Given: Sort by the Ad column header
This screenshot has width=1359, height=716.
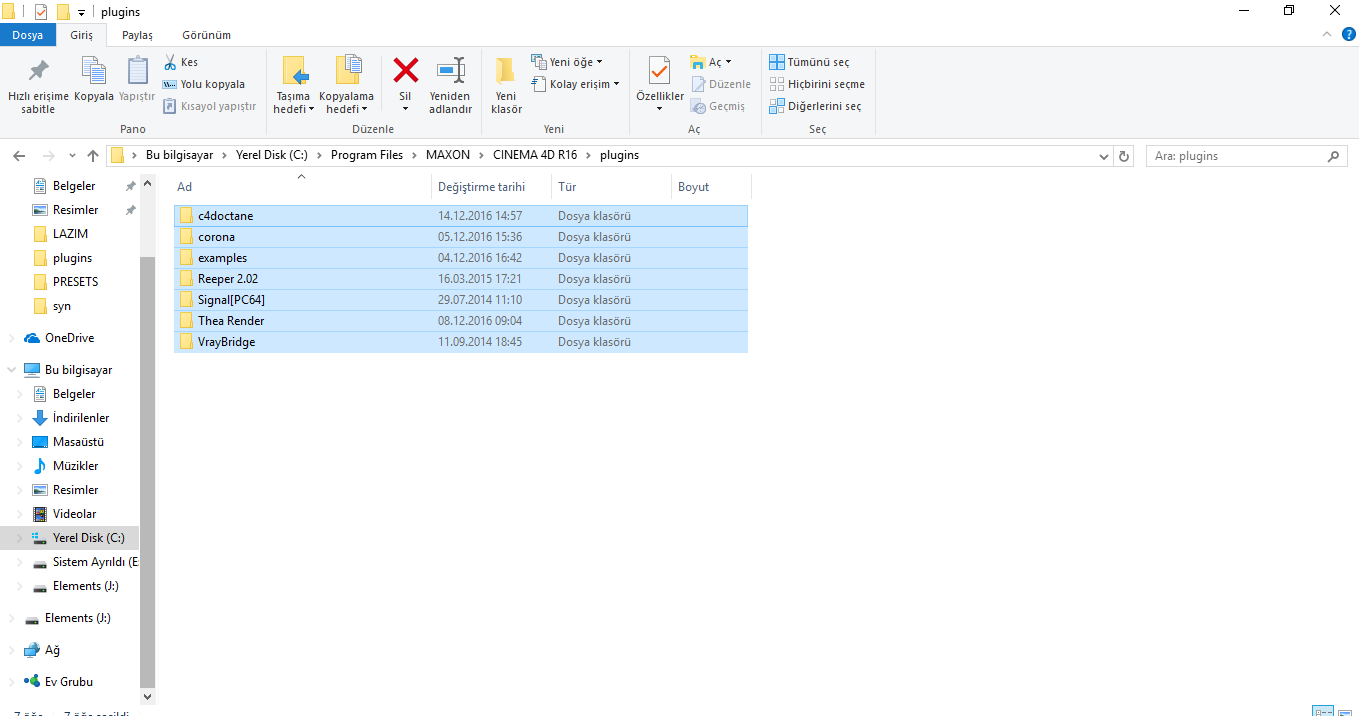Looking at the screenshot, I should 302,187.
